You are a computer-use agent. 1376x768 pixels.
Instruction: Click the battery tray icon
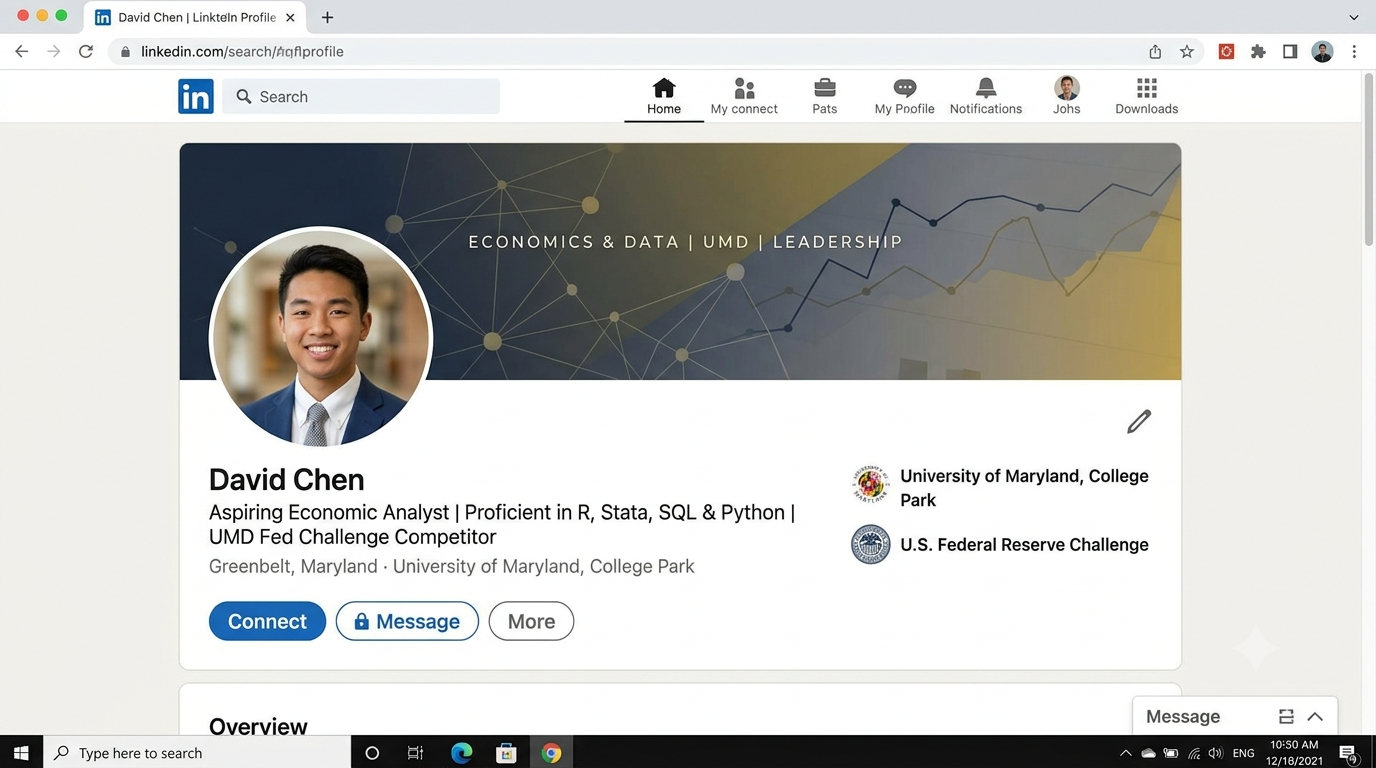click(1171, 753)
